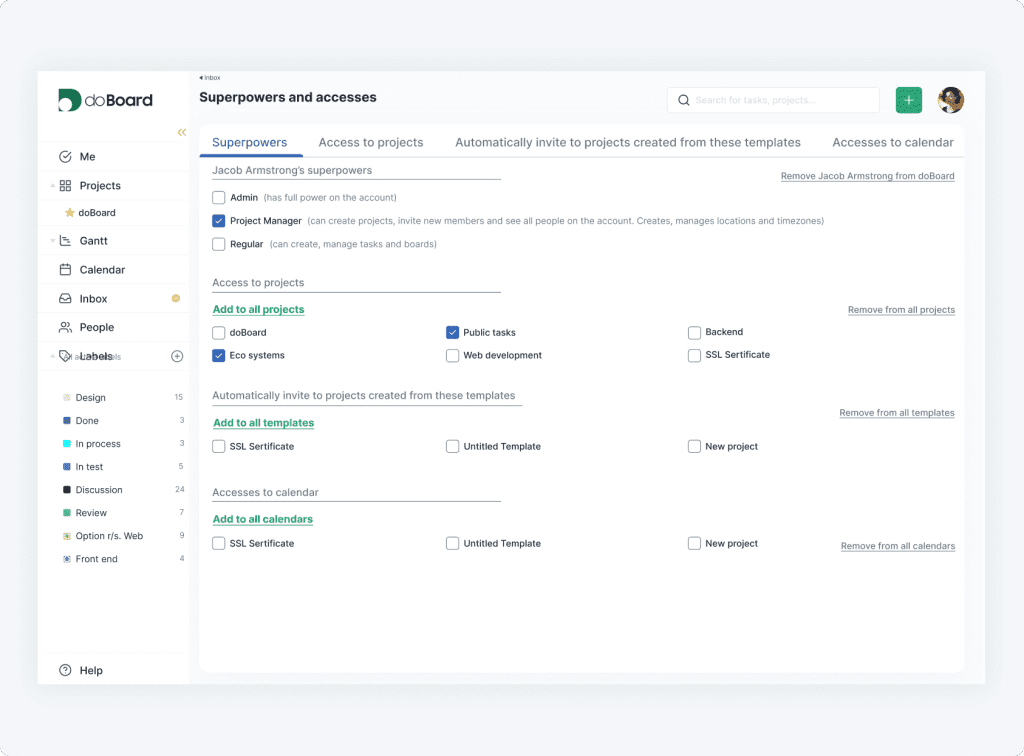
Task: Open the Access to projects tab
Action: tap(371, 142)
